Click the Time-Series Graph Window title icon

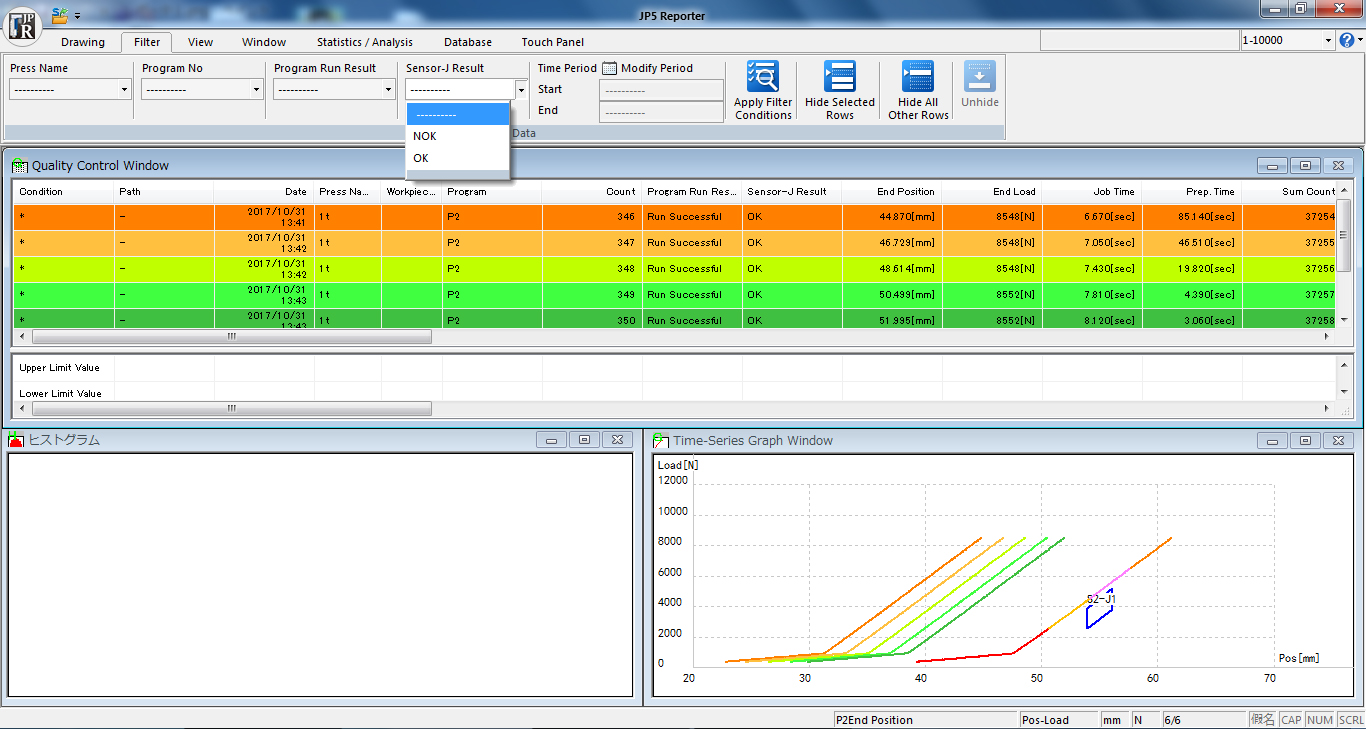point(661,440)
